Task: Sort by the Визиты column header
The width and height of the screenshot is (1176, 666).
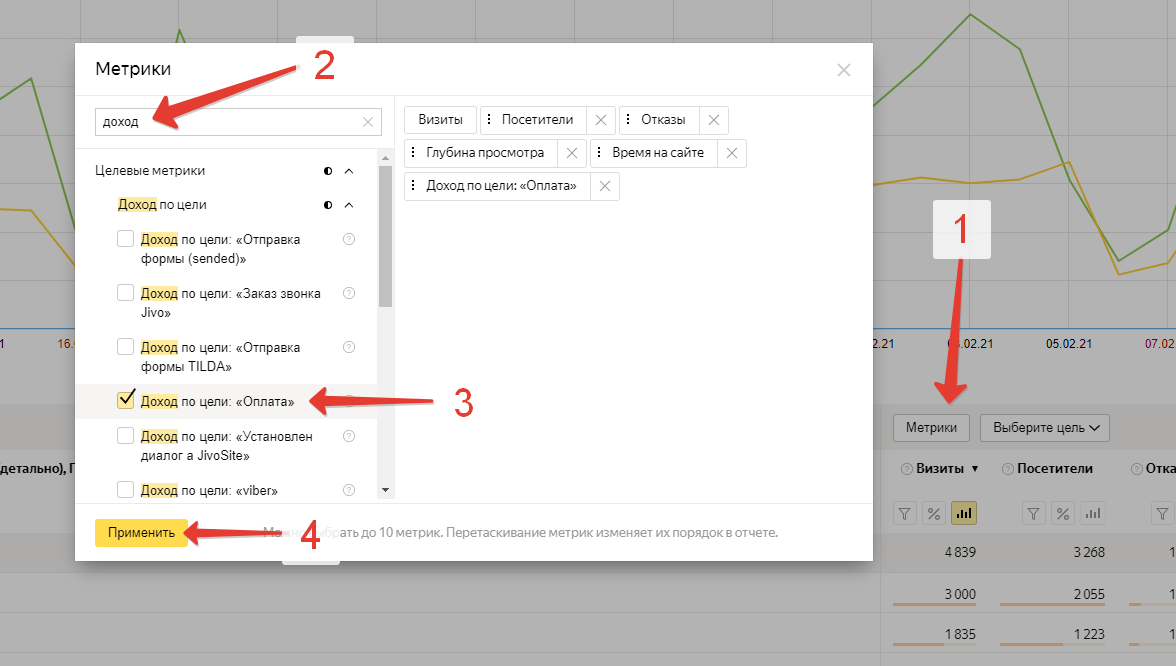Action: [940, 469]
